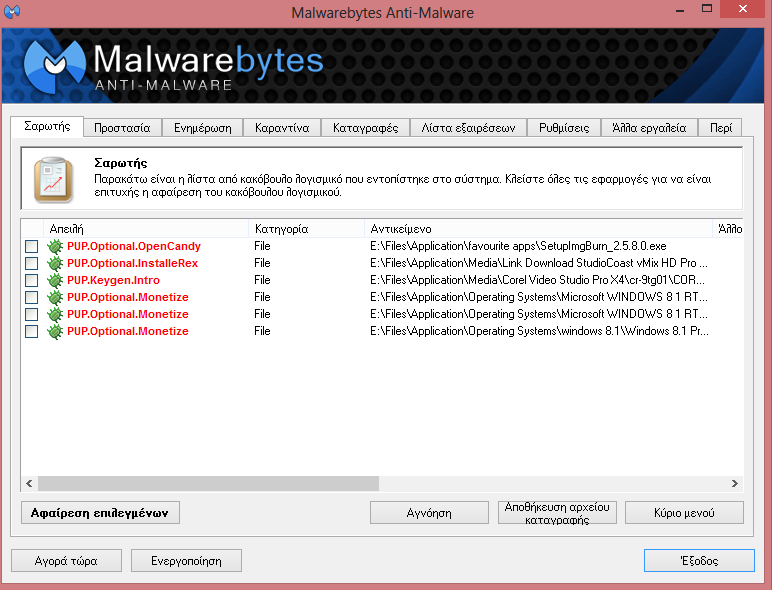Click the bug icon beside PUP.Optional.InstalleRex
Screen dimensions: 772x590
[x=55, y=263]
